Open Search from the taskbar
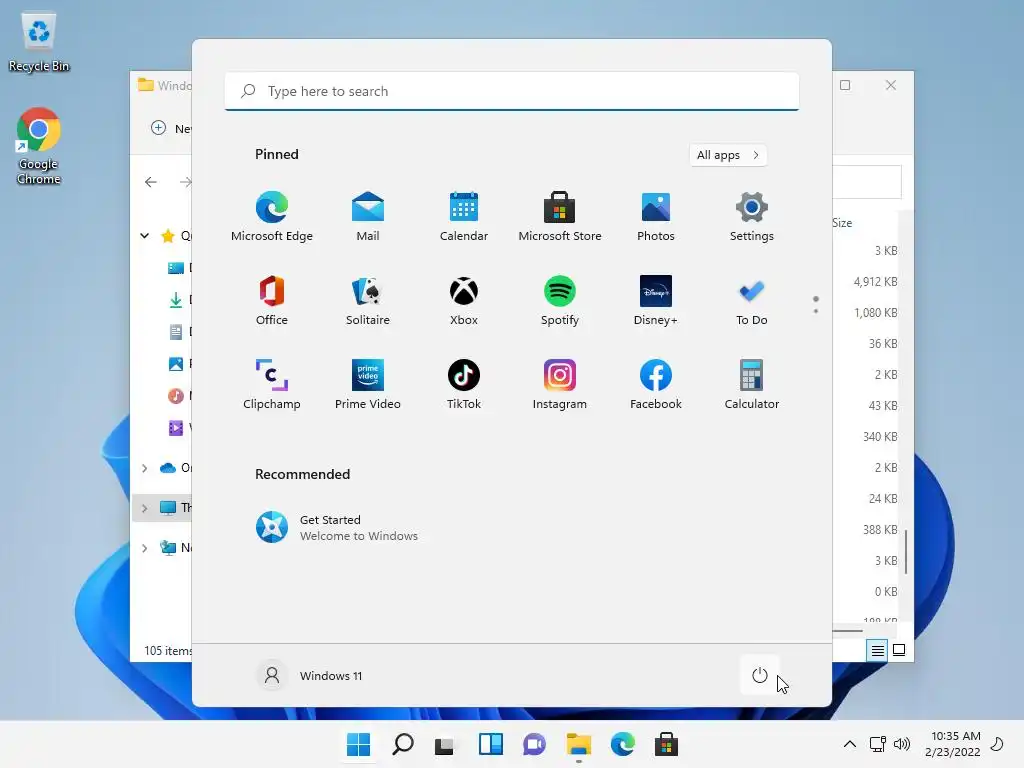Viewport: 1024px width, 768px height. click(x=402, y=744)
